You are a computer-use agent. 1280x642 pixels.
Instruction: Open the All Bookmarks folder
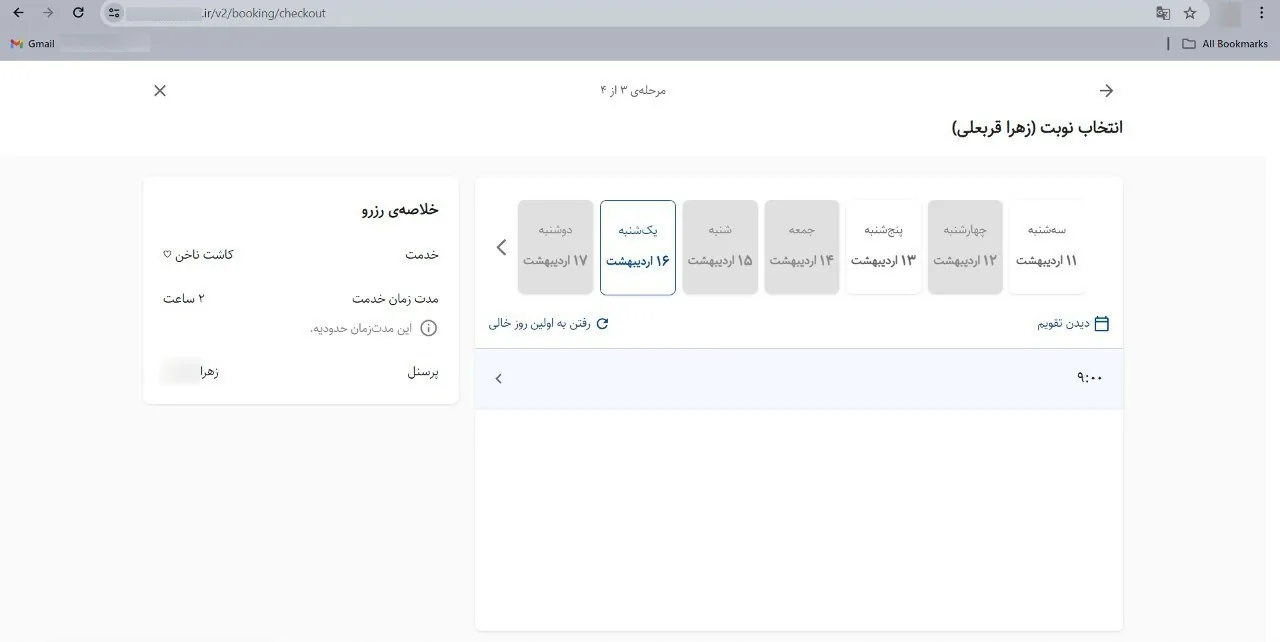click(1225, 44)
